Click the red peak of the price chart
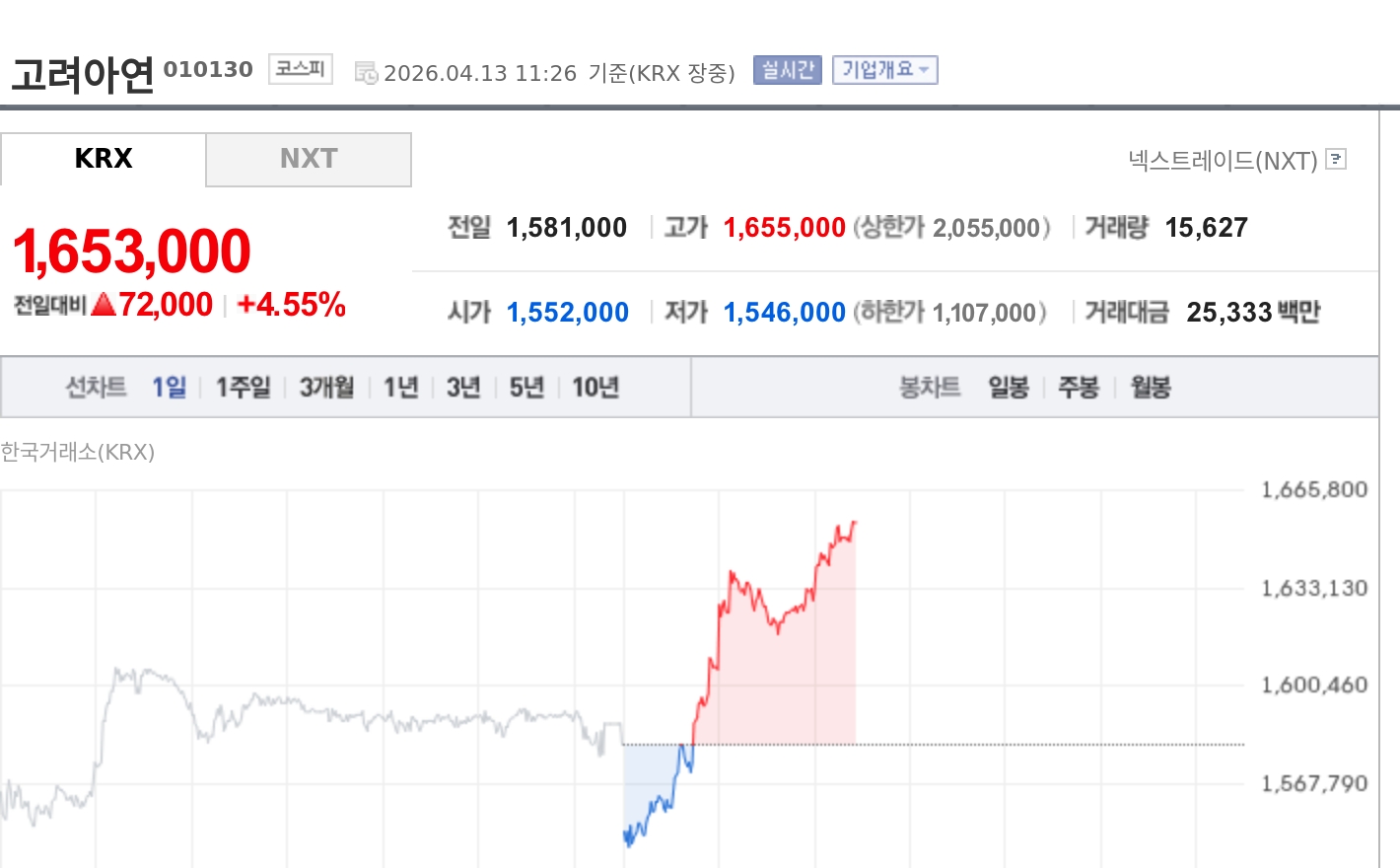This screenshot has height=868, width=1400. pyautogui.click(x=854, y=523)
